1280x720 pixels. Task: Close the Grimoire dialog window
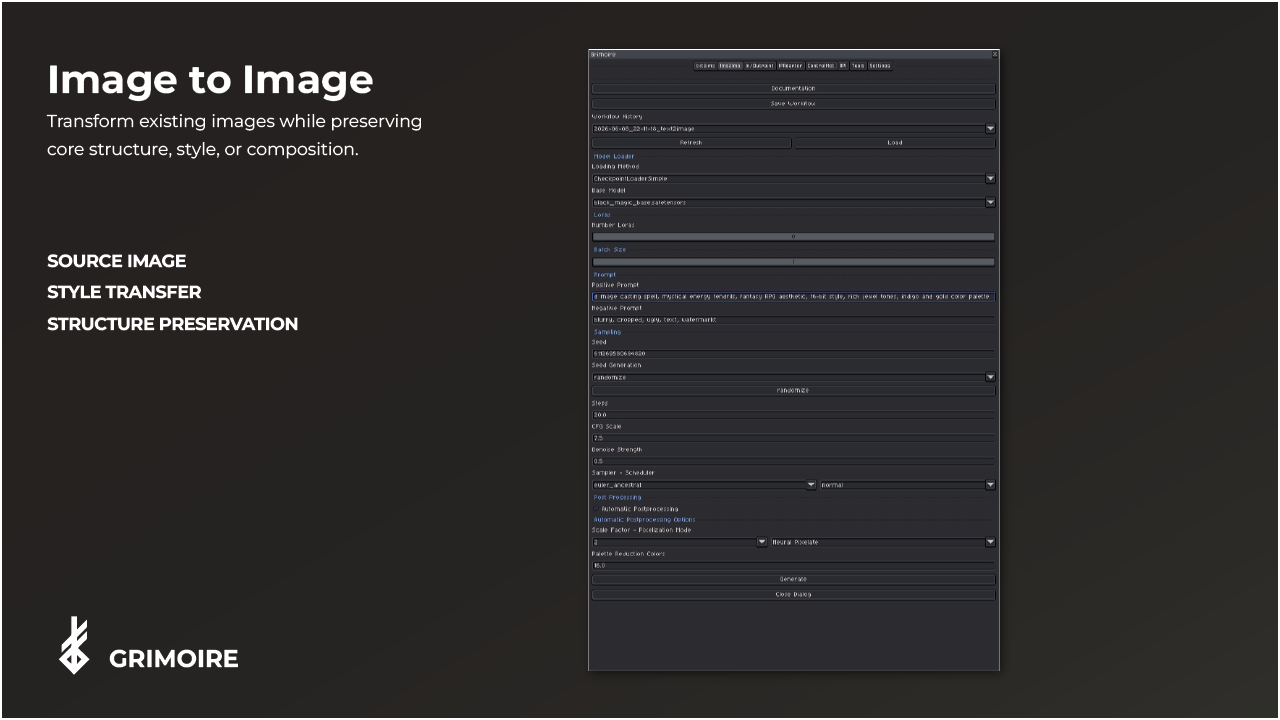point(995,54)
